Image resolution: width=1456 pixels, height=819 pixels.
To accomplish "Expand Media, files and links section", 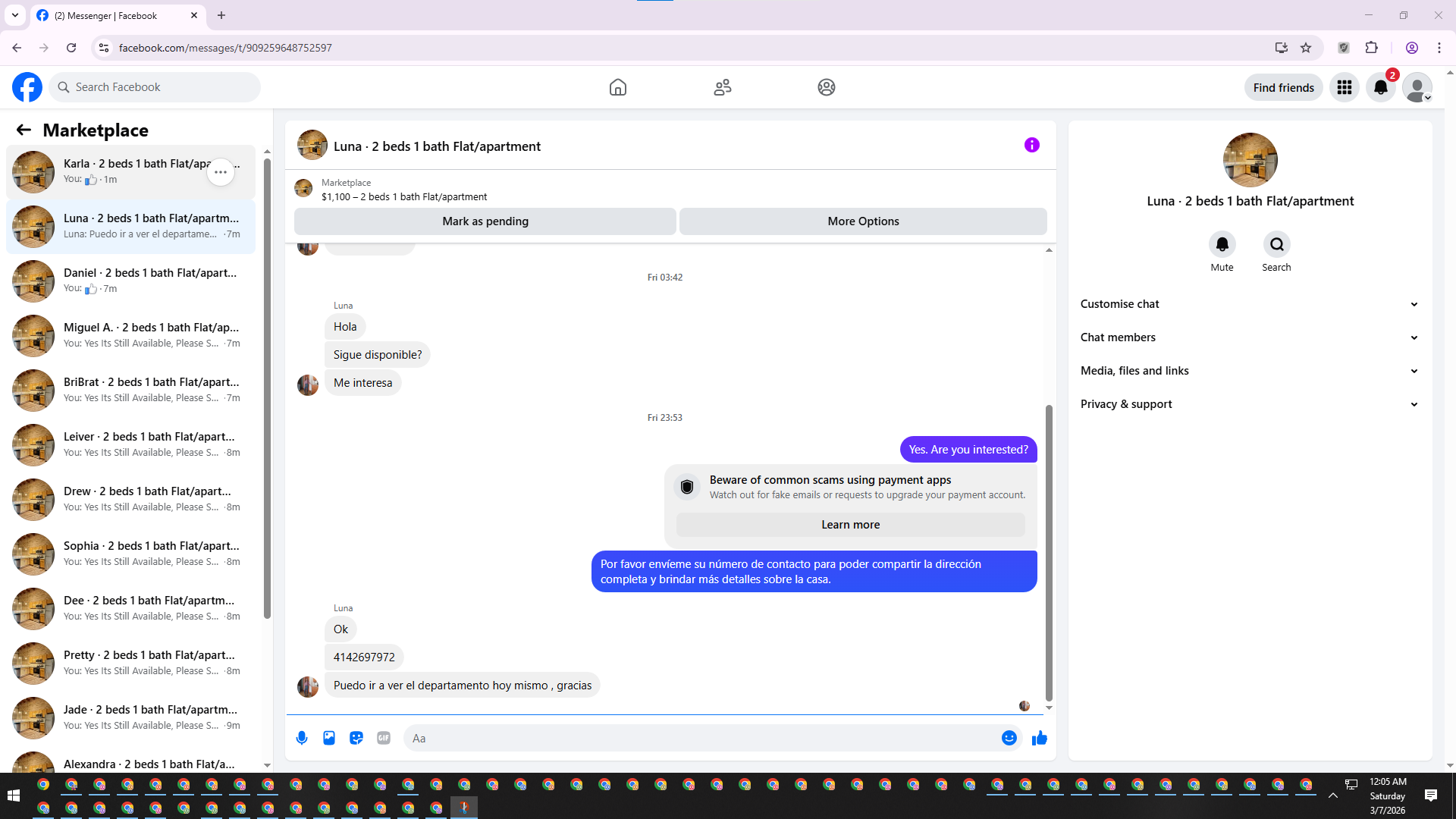I will point(1250,371).
